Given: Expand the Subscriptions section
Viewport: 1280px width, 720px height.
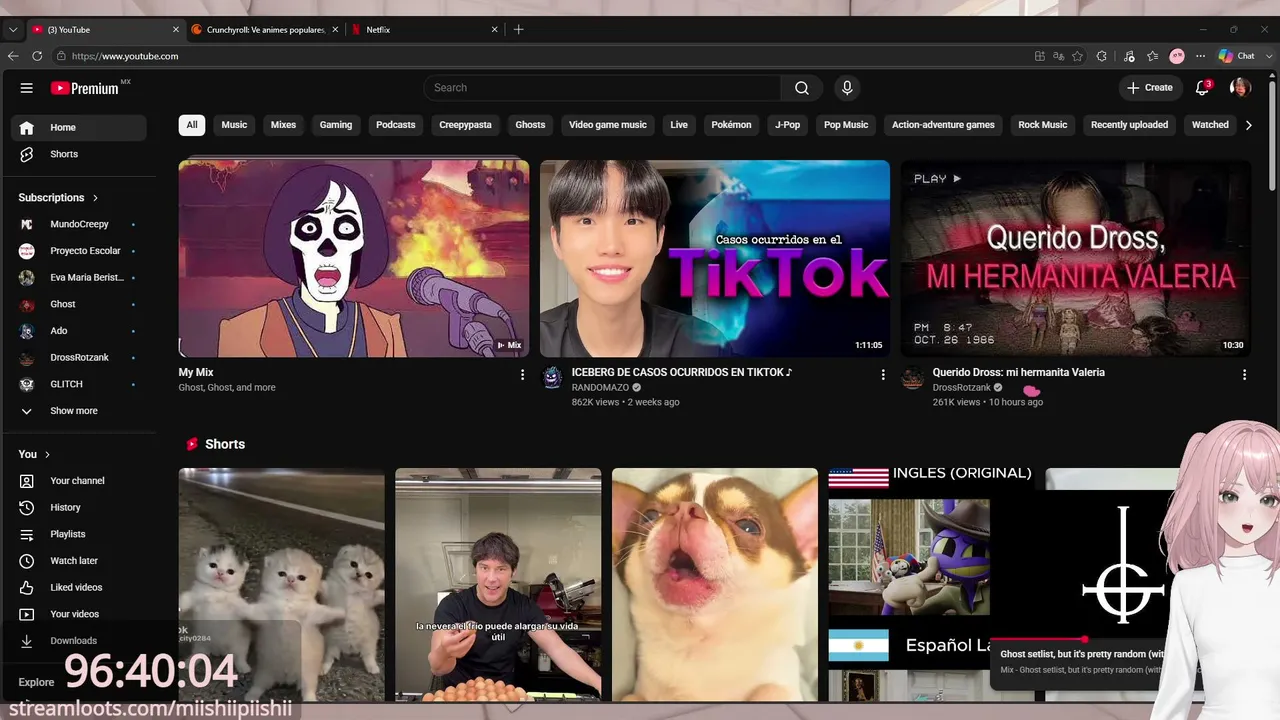Looking at the screenshot, I should 58,198.
